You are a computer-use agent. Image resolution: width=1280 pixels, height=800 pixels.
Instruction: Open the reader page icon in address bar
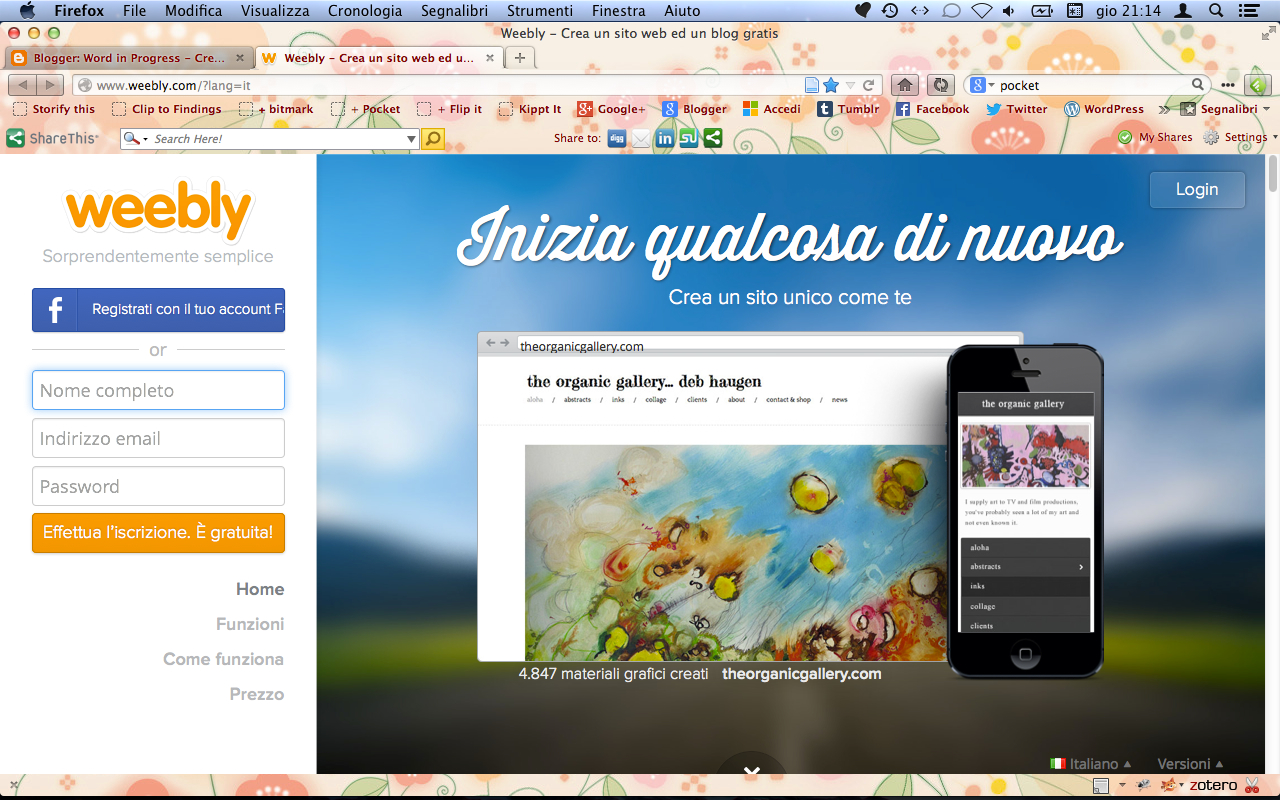pyautogui.click(x=812, y=85)
